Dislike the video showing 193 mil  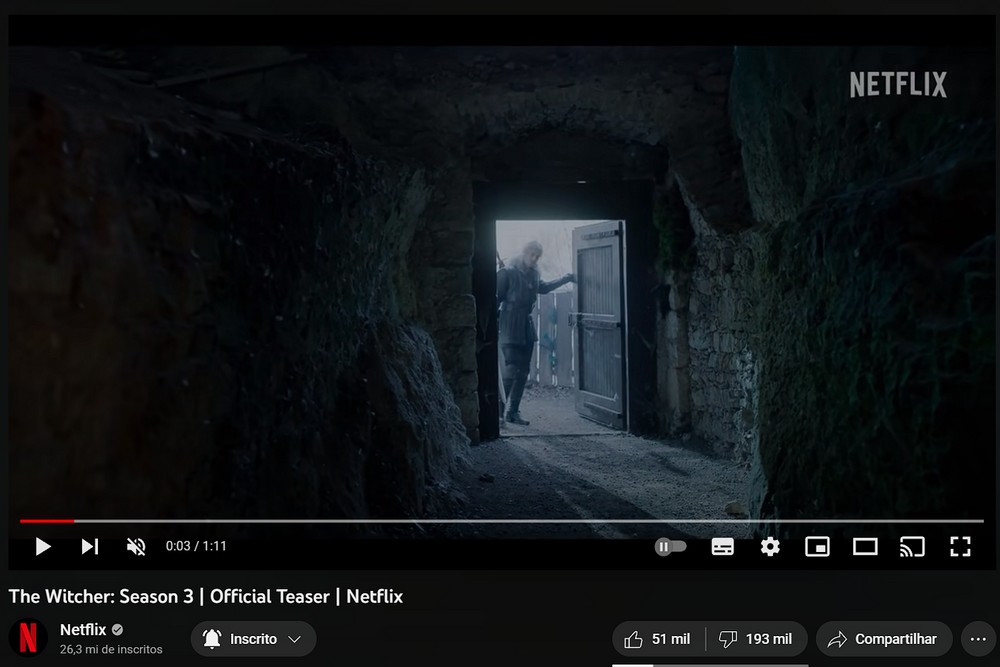756,639
